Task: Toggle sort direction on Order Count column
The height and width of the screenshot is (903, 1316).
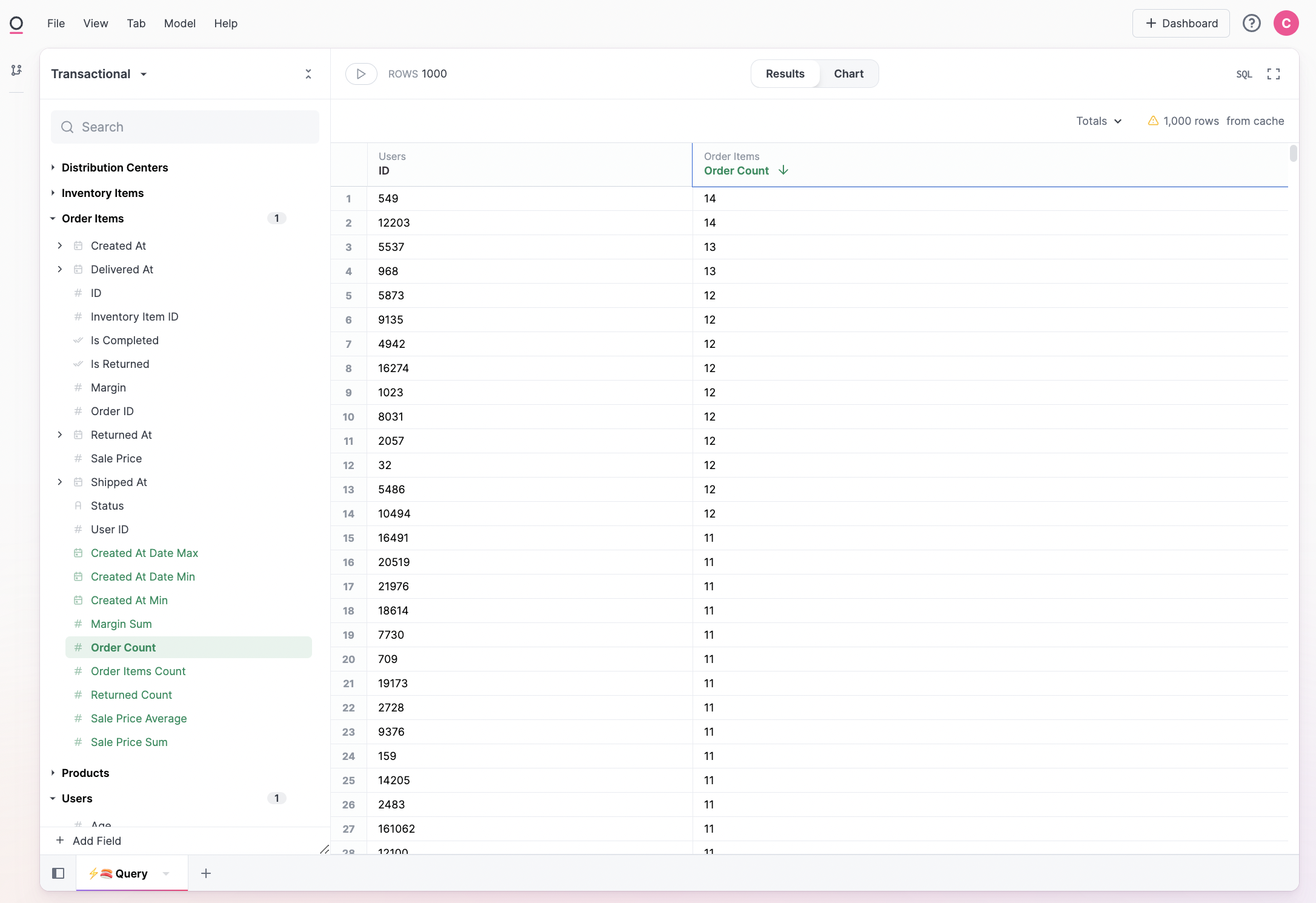Action: click(783, 170)
